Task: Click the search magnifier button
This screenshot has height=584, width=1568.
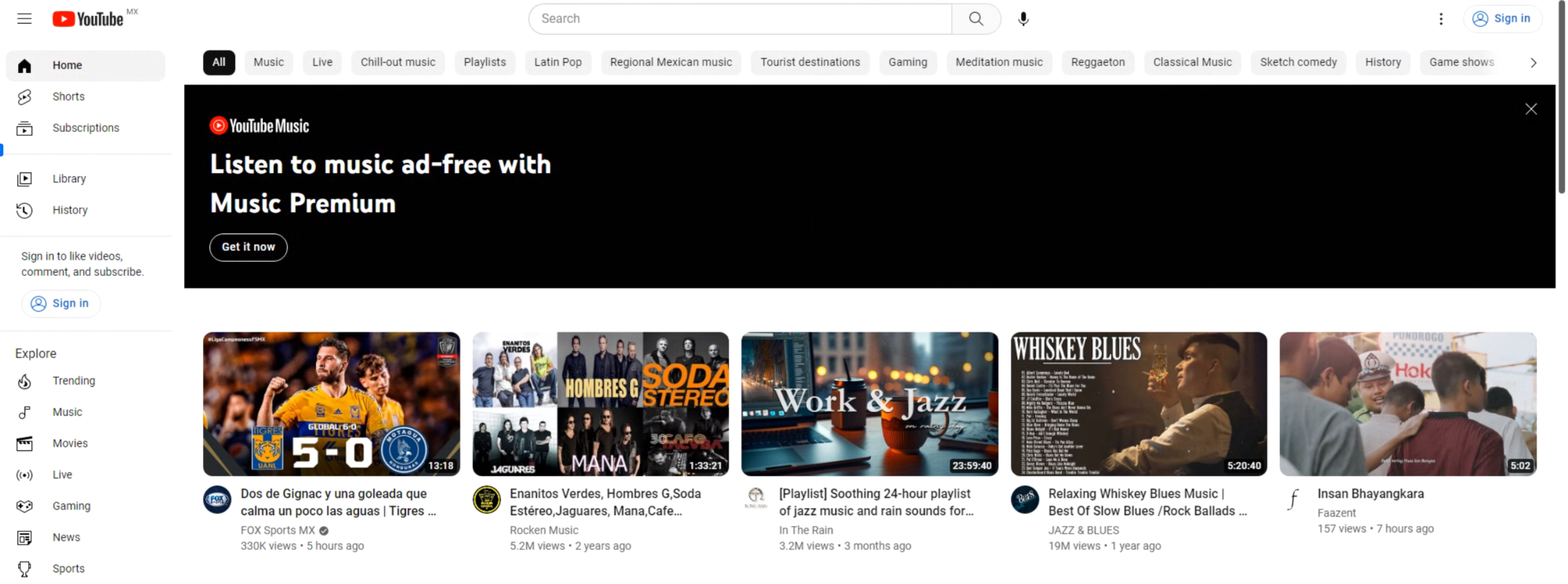Action: point(975,19)
